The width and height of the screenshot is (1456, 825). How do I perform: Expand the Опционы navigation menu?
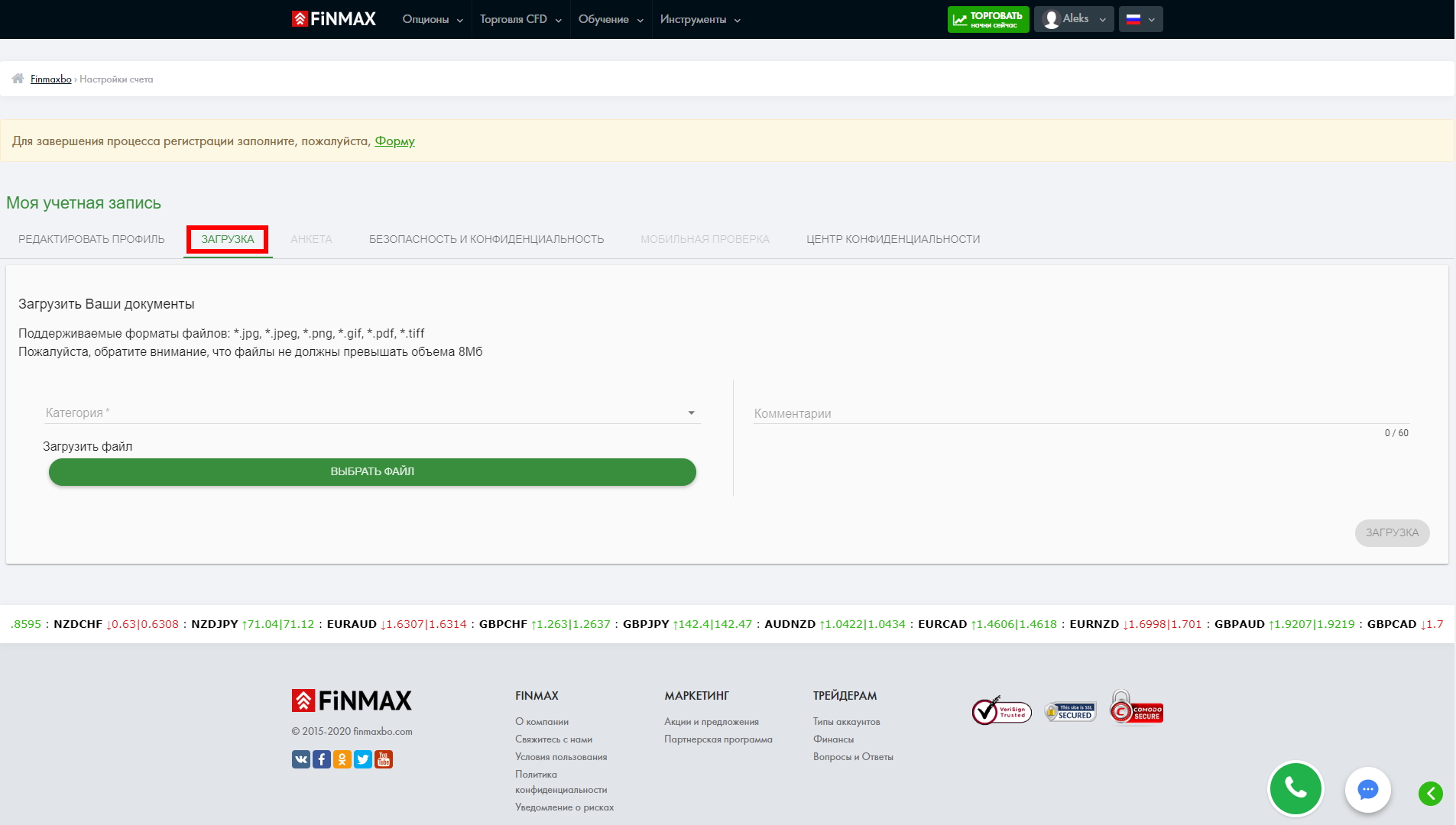point(433,19)
